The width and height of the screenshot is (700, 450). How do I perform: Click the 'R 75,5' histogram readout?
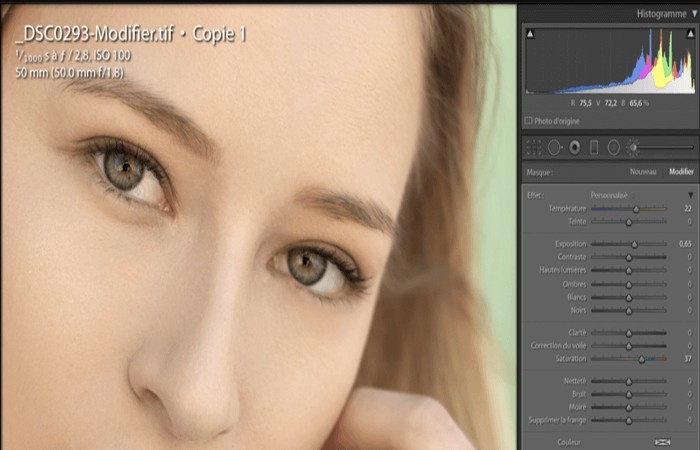click(x=581, y=103)
